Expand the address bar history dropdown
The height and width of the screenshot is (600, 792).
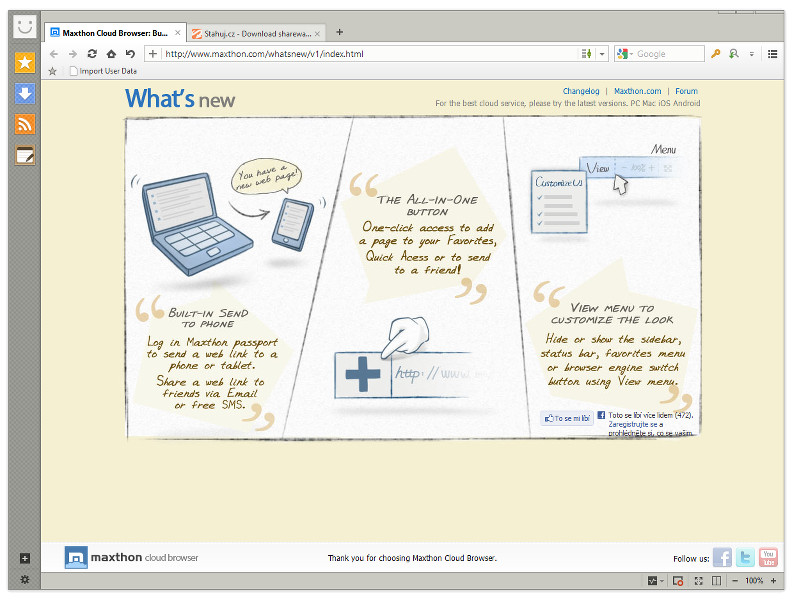pyautogui.click(x=602, y=54)
